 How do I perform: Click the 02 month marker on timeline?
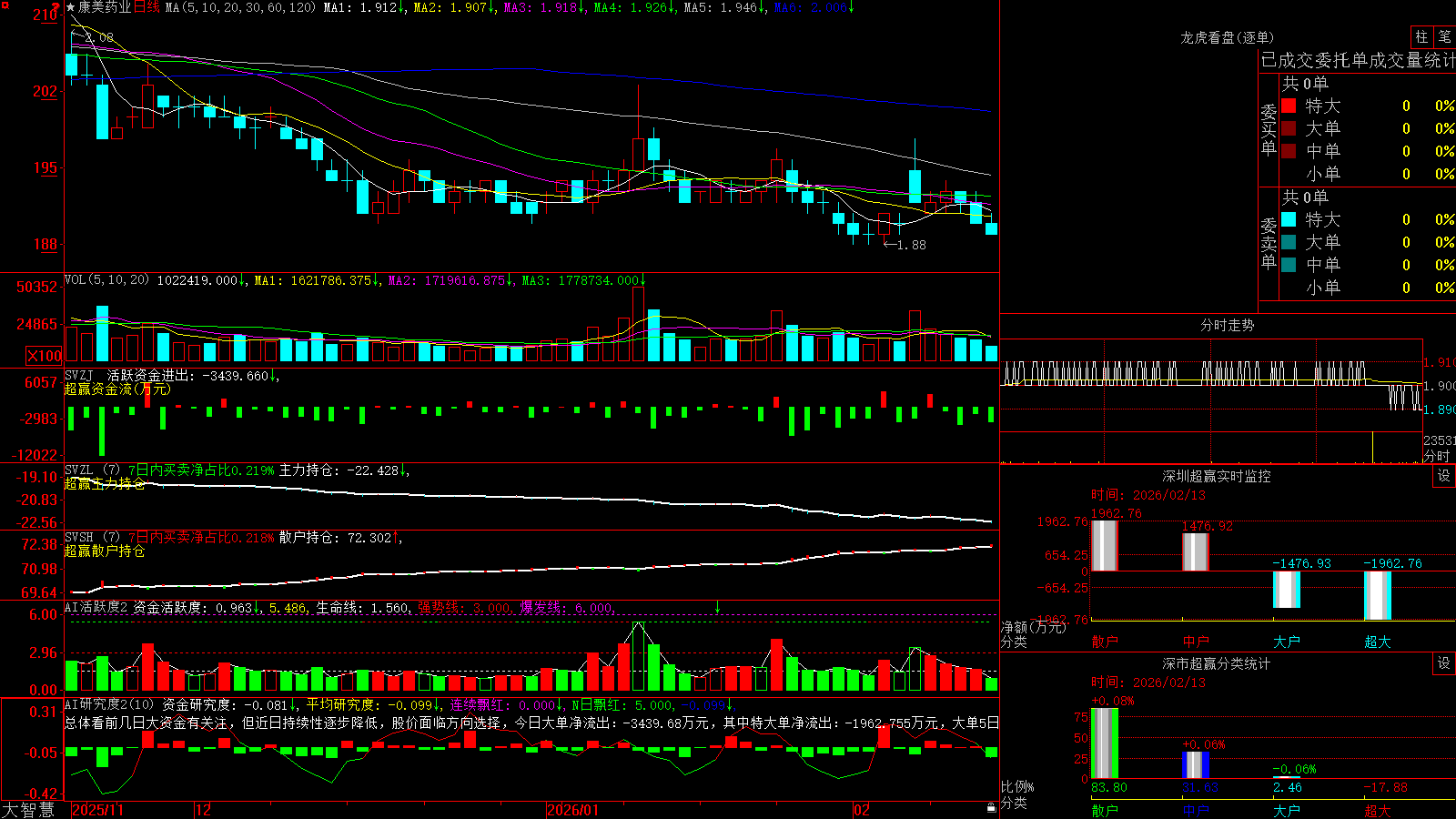(x=862, y=810)
